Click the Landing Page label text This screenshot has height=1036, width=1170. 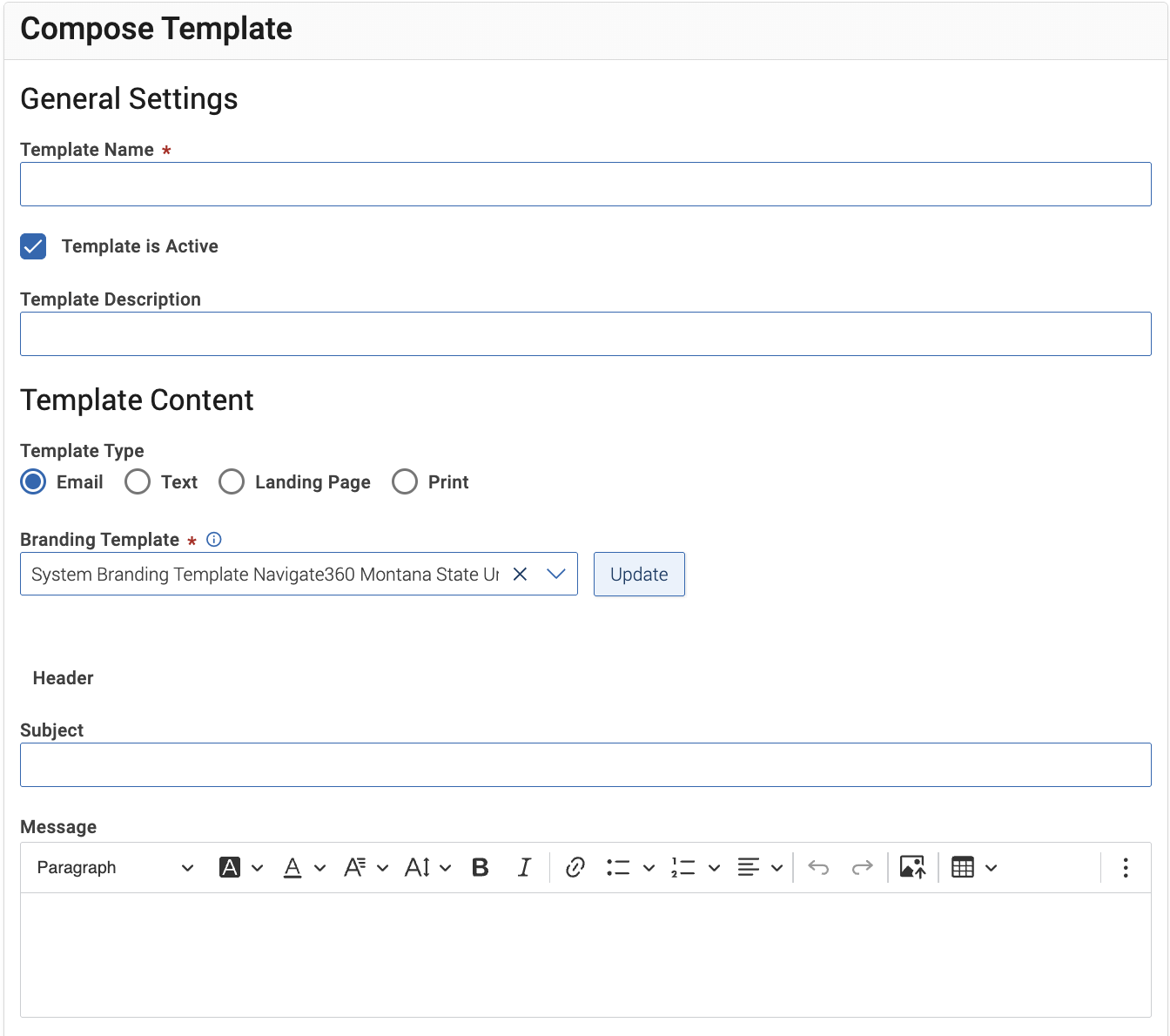[313, 482]
